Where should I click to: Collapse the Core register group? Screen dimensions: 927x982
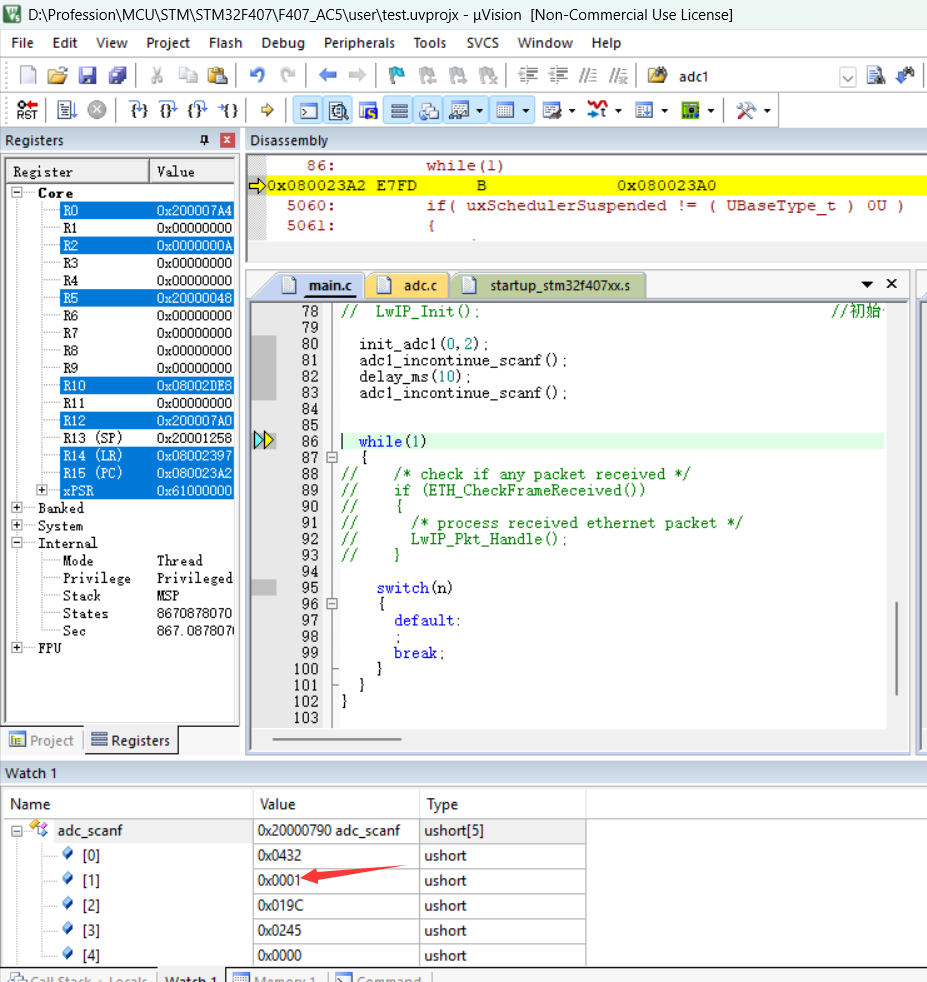tap(17, 192)
